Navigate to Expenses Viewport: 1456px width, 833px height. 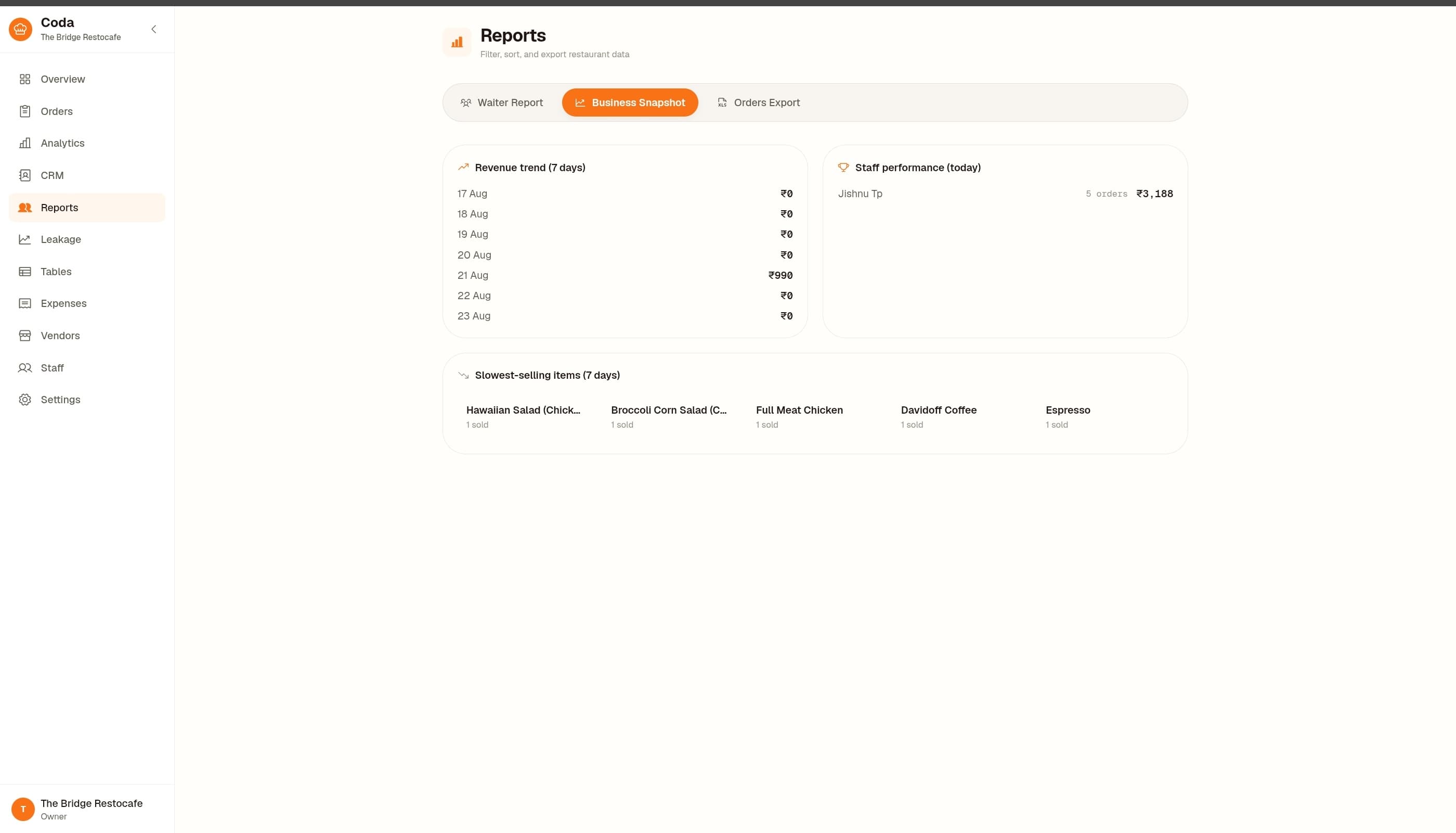click(63, 303)
